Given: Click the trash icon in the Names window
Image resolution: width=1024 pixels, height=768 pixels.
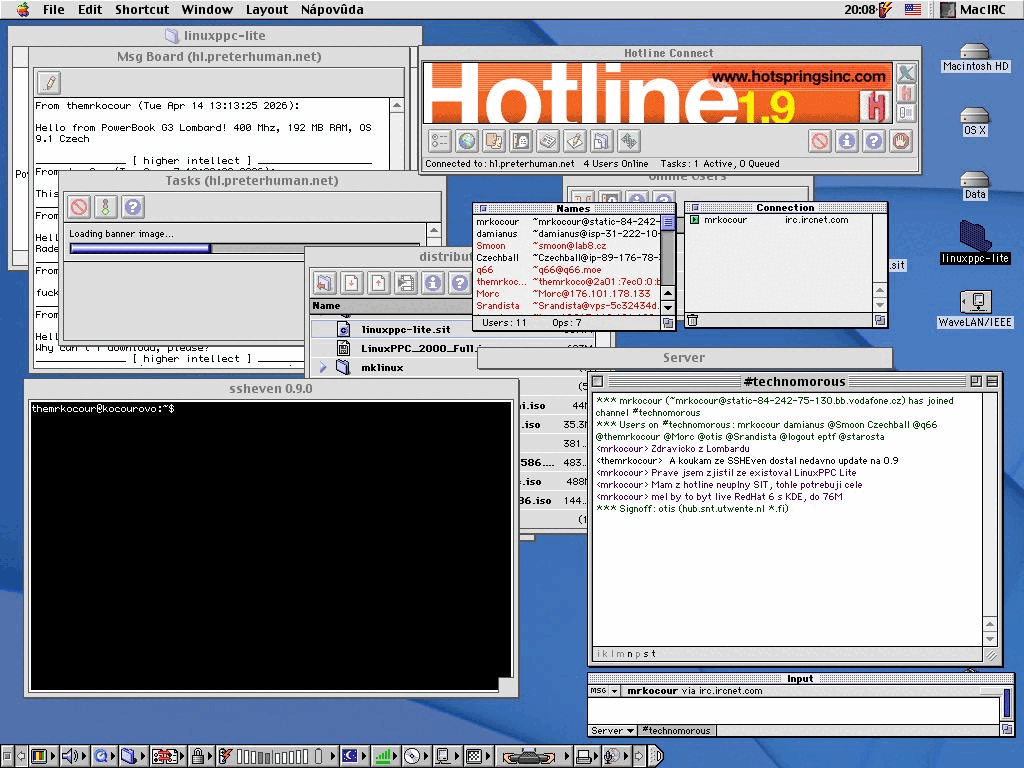Looking at the screenshot, I should point(691,318).
